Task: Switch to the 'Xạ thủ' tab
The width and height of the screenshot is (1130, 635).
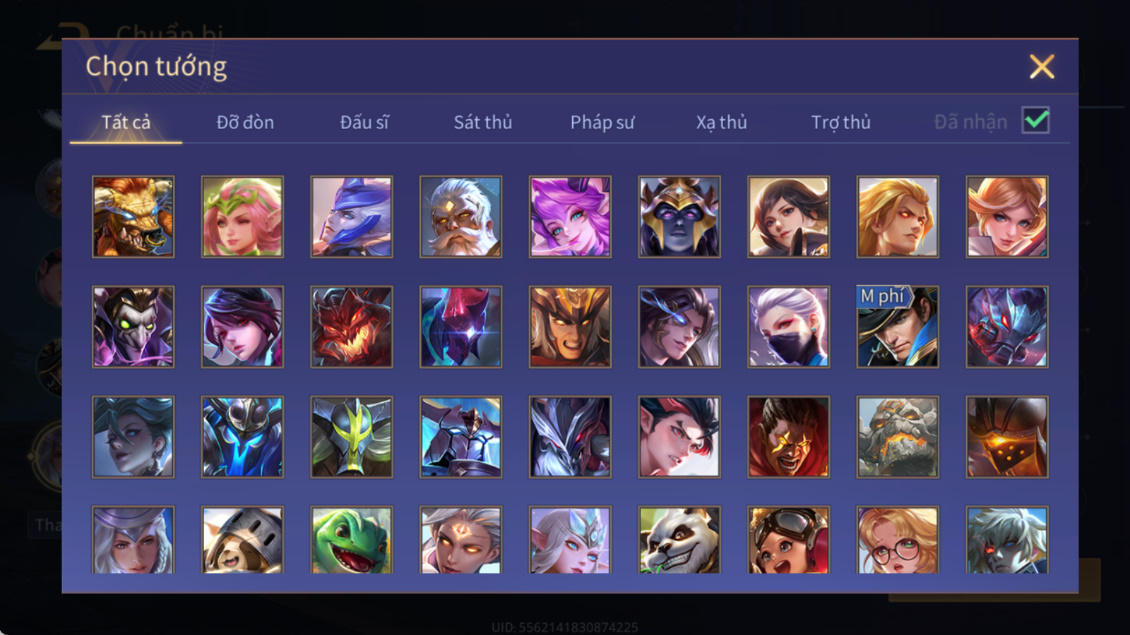Action: tap(721, 123)
